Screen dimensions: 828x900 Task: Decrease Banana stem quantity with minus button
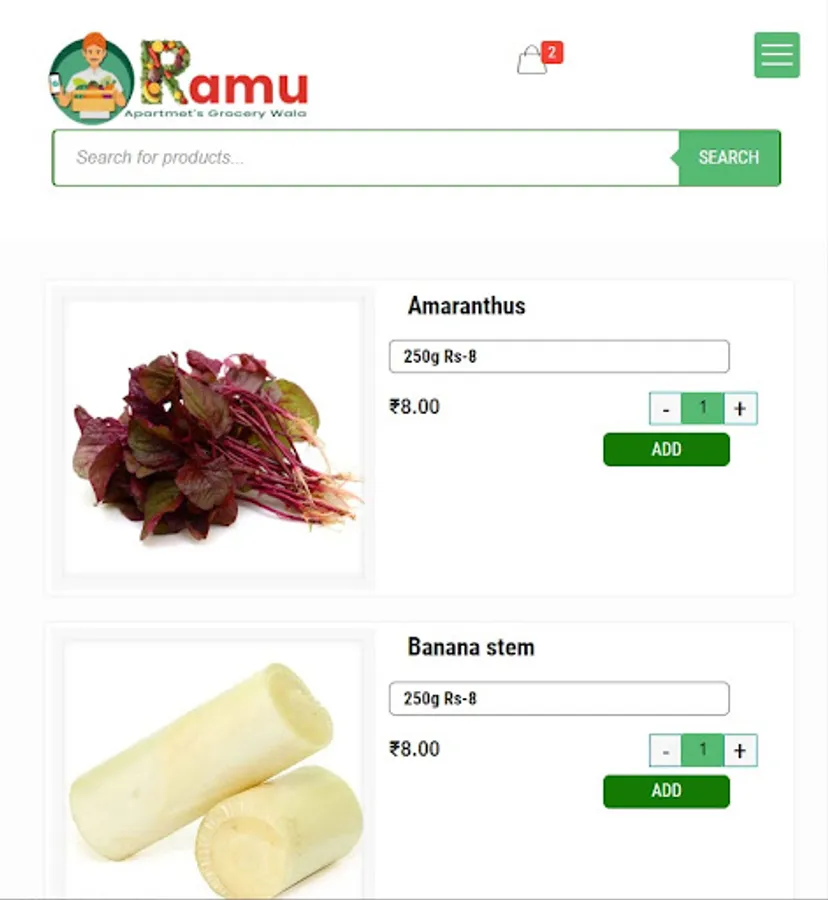pyautogui.click(x=666, y=750)
